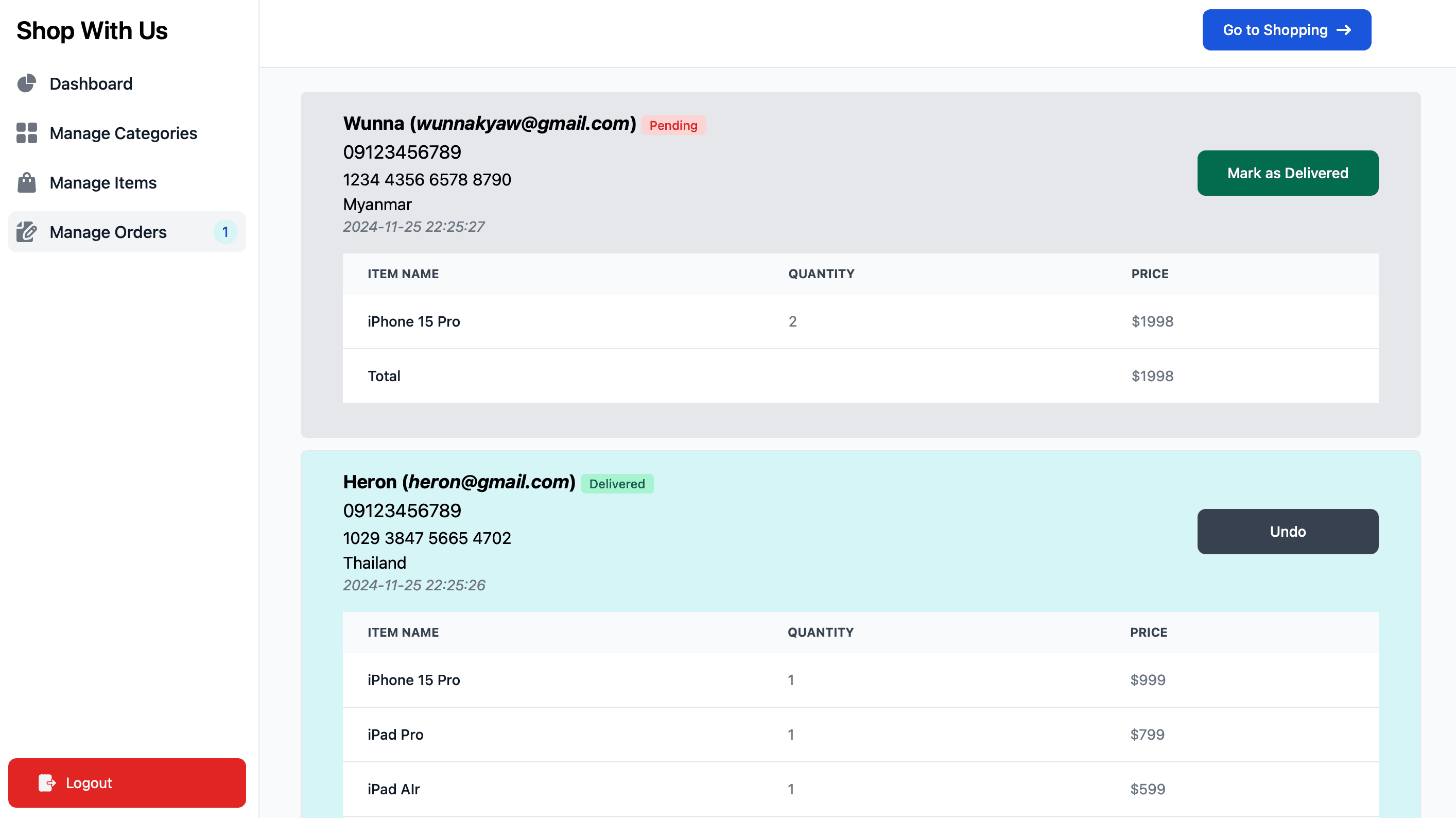Navigate to Manage Items
Screen dimensions: 1456x818
pos(103,183)
